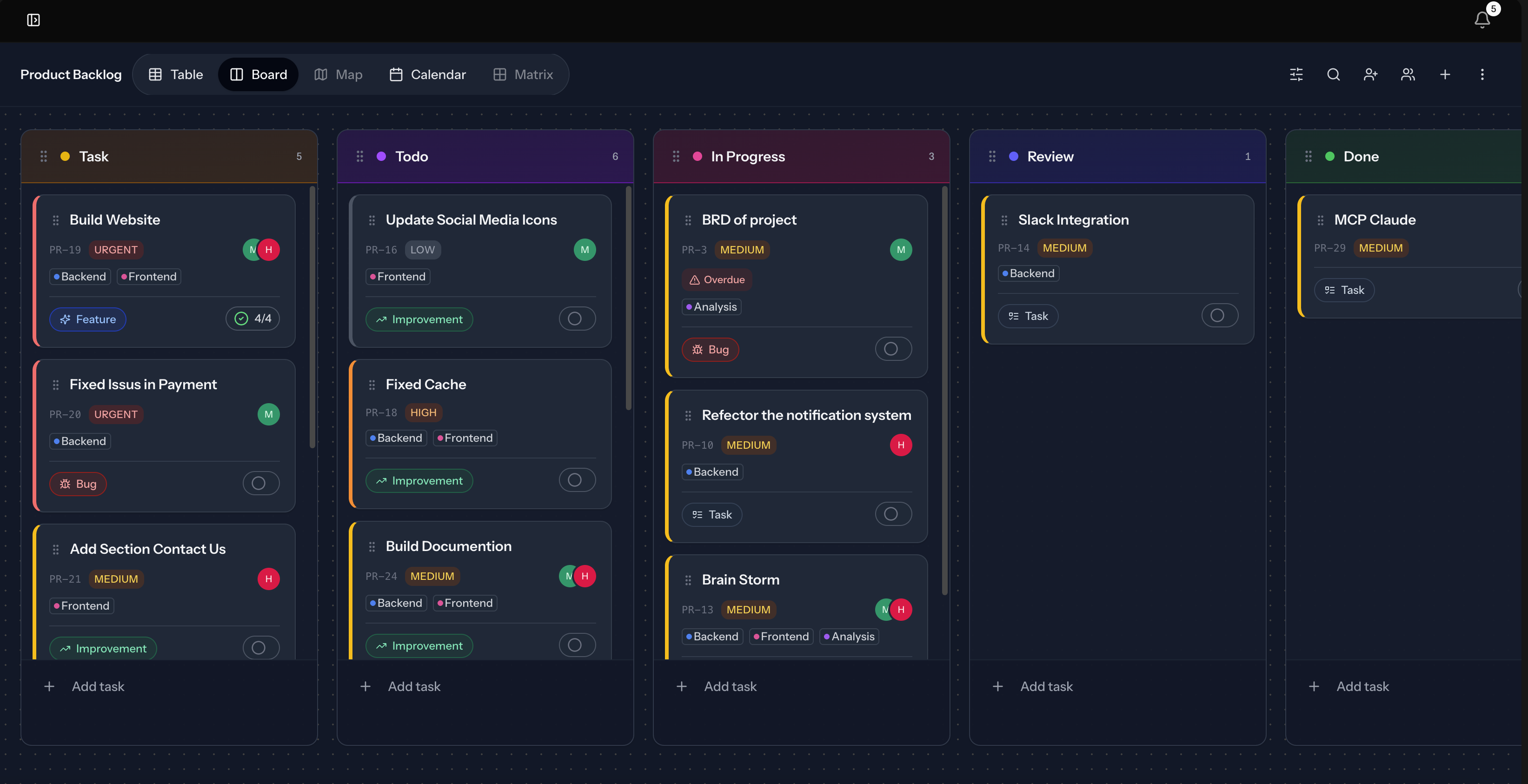
Task: Click the pink In Progress column color dot
Action: click(698, 157)
